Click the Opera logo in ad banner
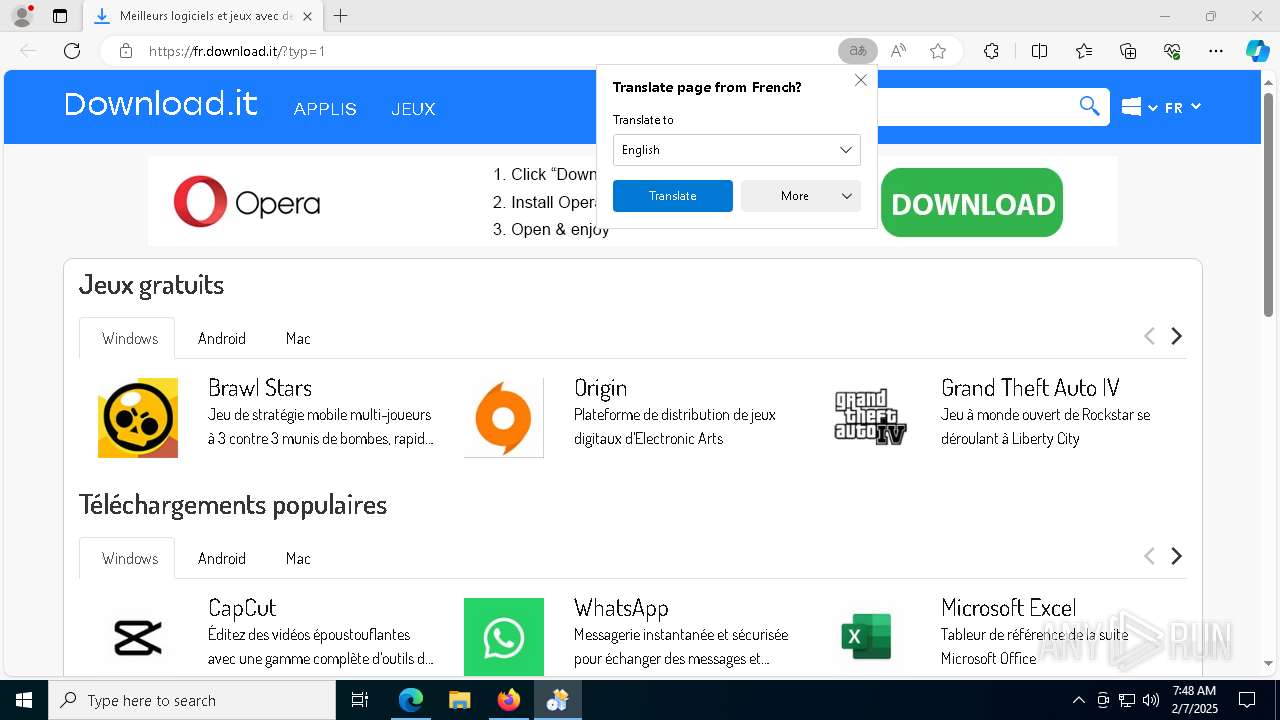1280x720 pixels. tap(247, 202)
